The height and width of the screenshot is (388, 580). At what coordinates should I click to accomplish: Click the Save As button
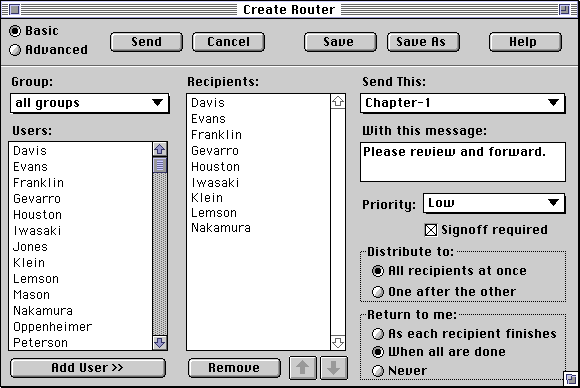tap(423, 42)
